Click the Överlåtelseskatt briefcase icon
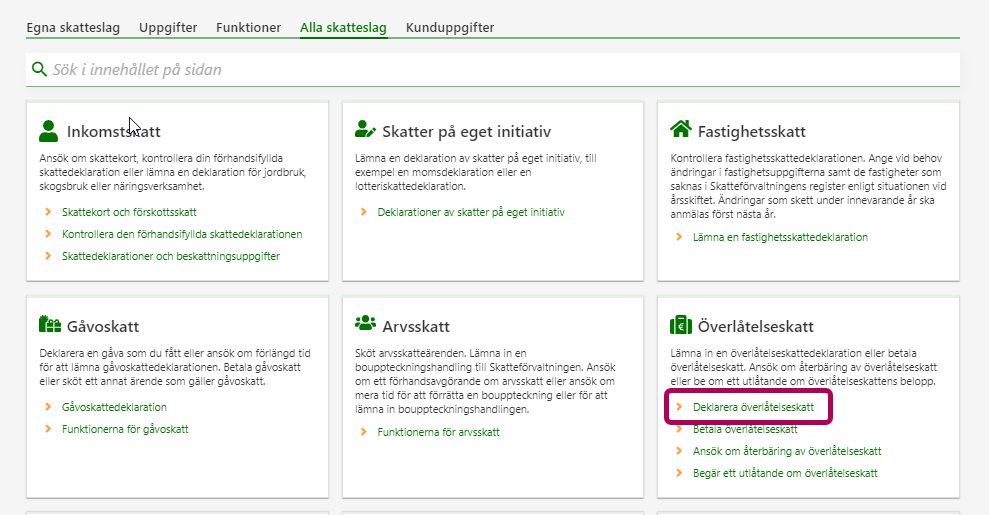 680,325
